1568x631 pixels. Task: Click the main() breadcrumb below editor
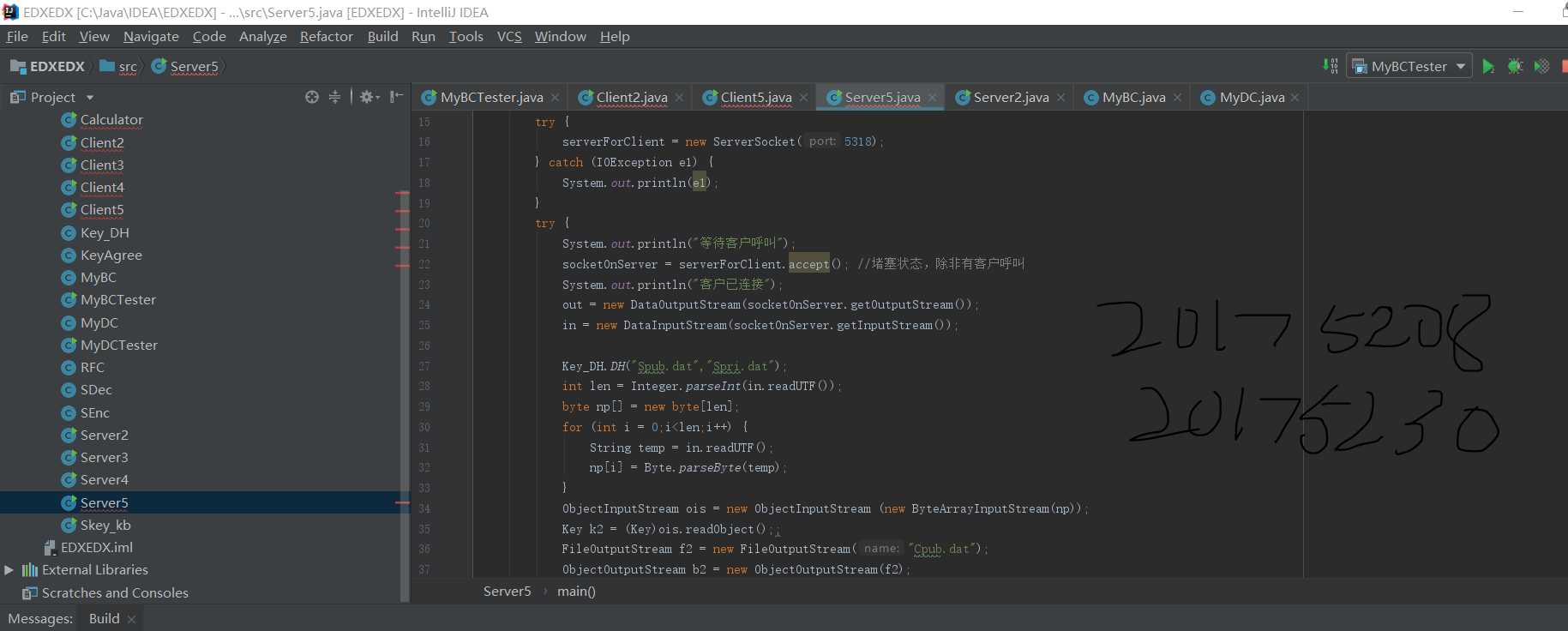[x=576, y=591]
